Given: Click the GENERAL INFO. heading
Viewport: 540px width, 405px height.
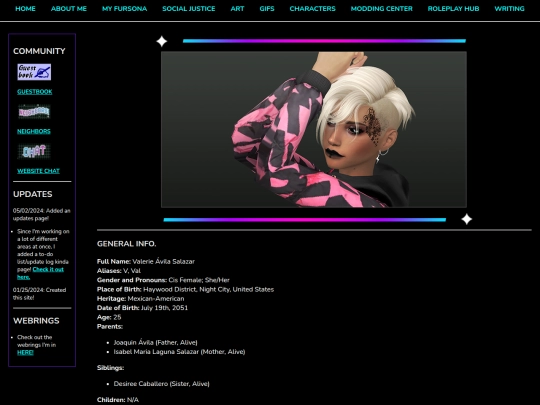Looking at the screenshot, I should coord(126,244).
